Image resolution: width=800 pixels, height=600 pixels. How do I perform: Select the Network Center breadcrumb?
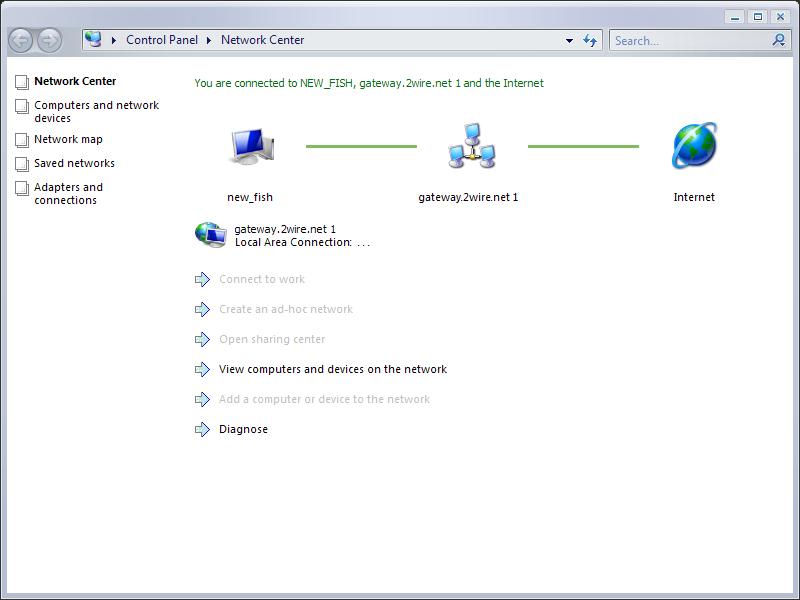(262, 40)
